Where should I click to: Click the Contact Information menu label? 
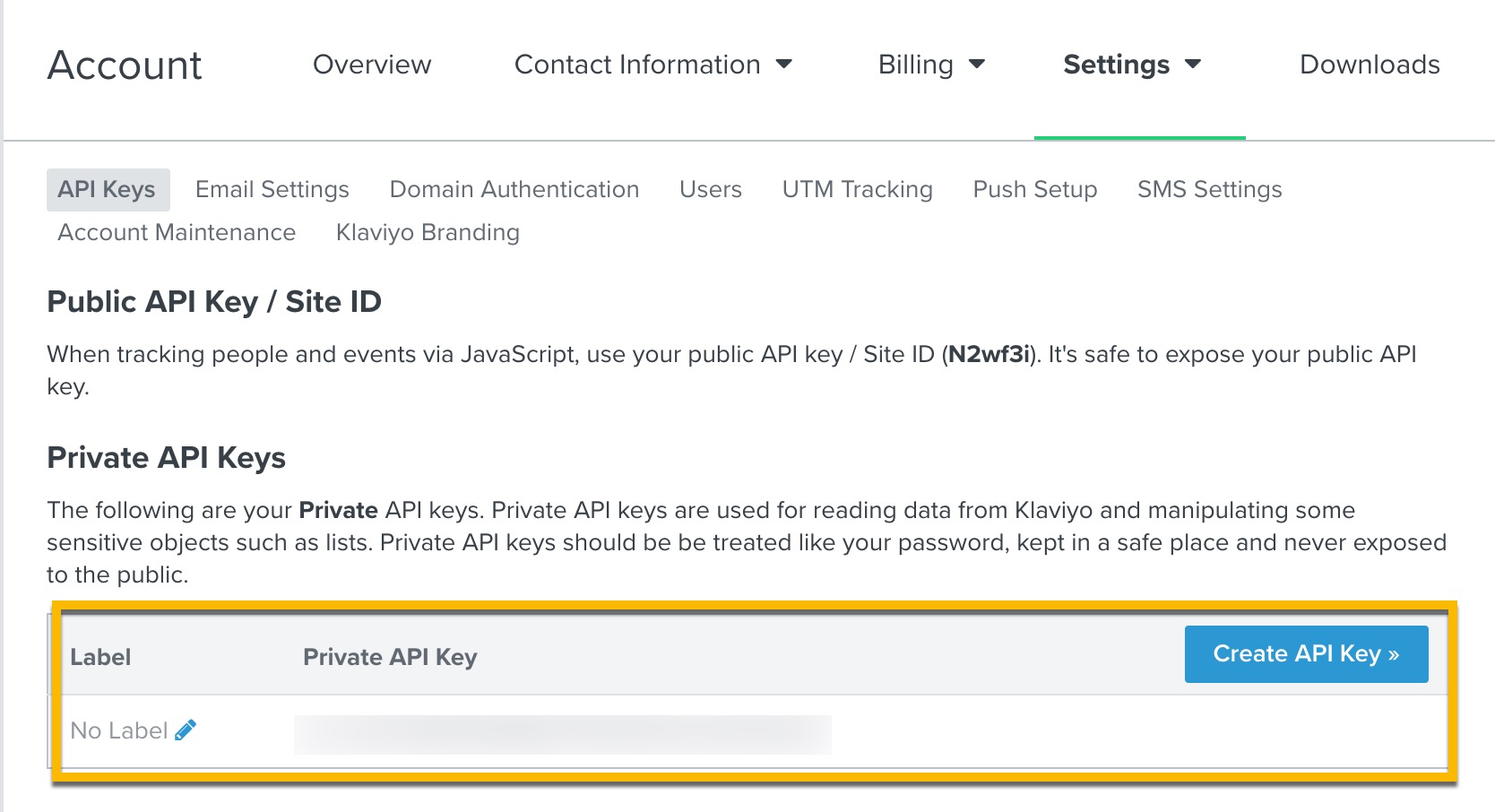(x=637, y=65)
